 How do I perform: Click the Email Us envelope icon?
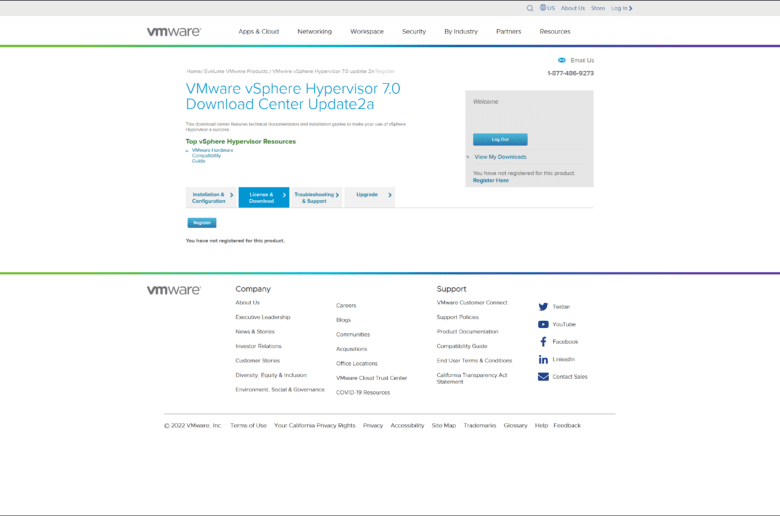562,60
